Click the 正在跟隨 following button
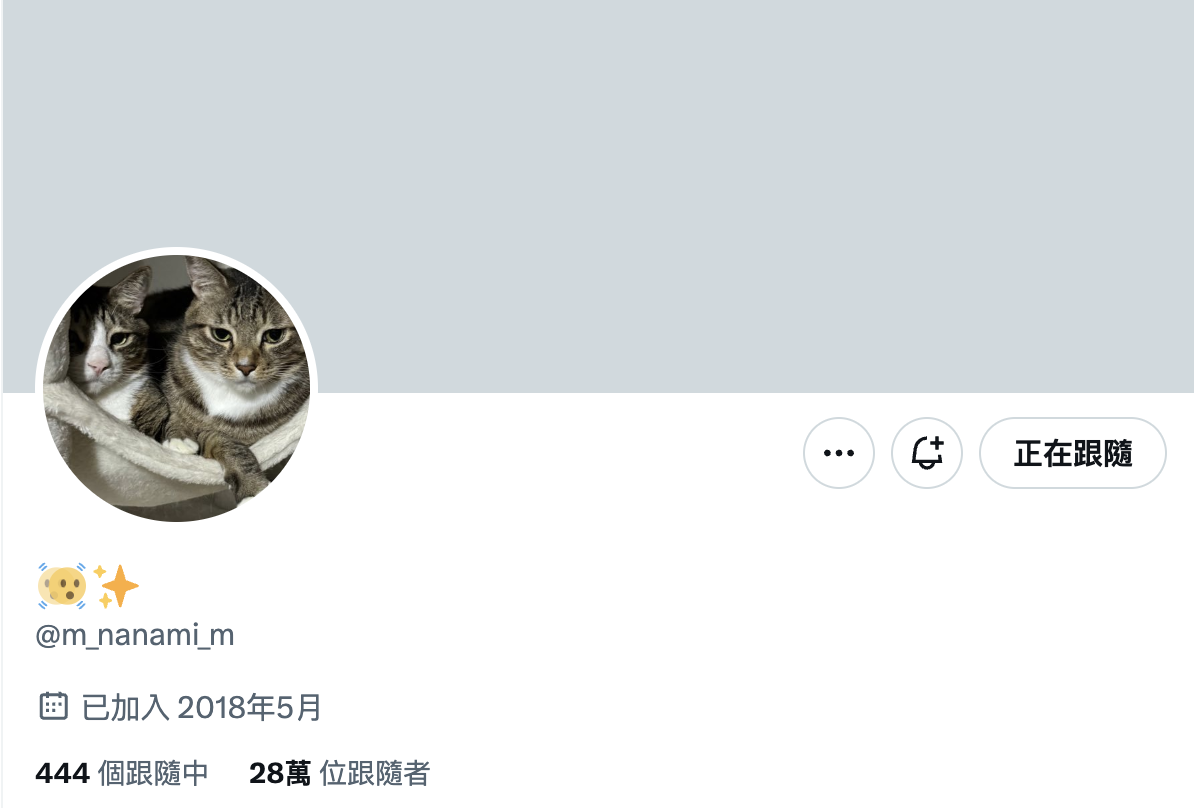 [1072, 453]
